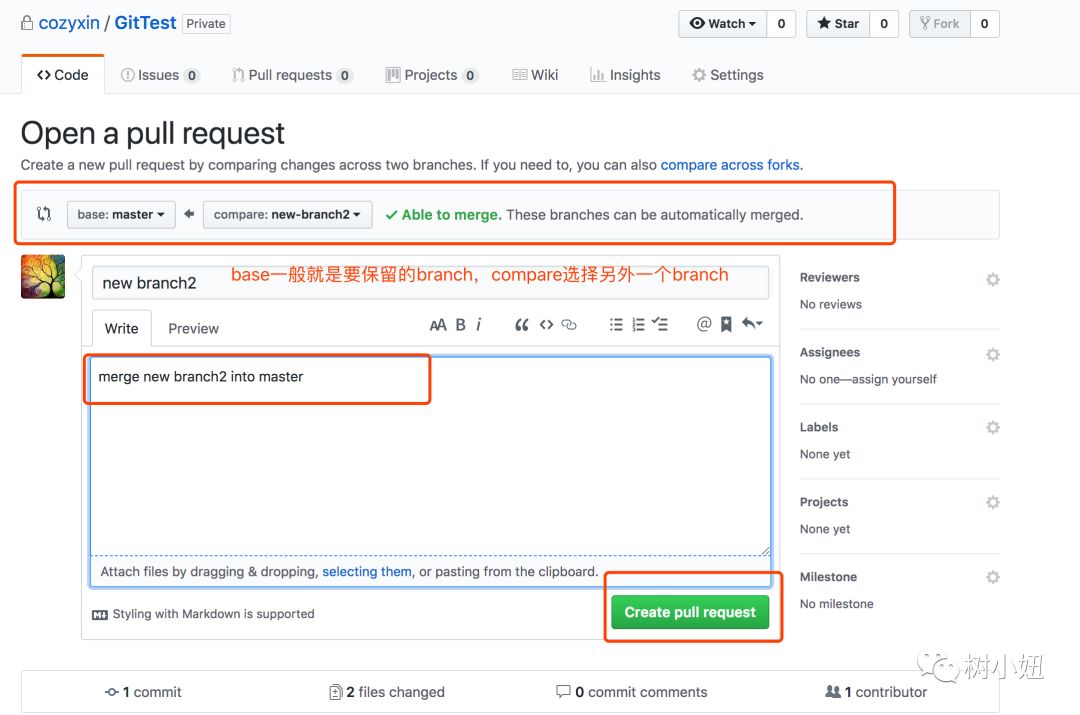Click the Reviewers gear icon
The height and width of the screenshot is (715, 1080).
coord(993,279)
